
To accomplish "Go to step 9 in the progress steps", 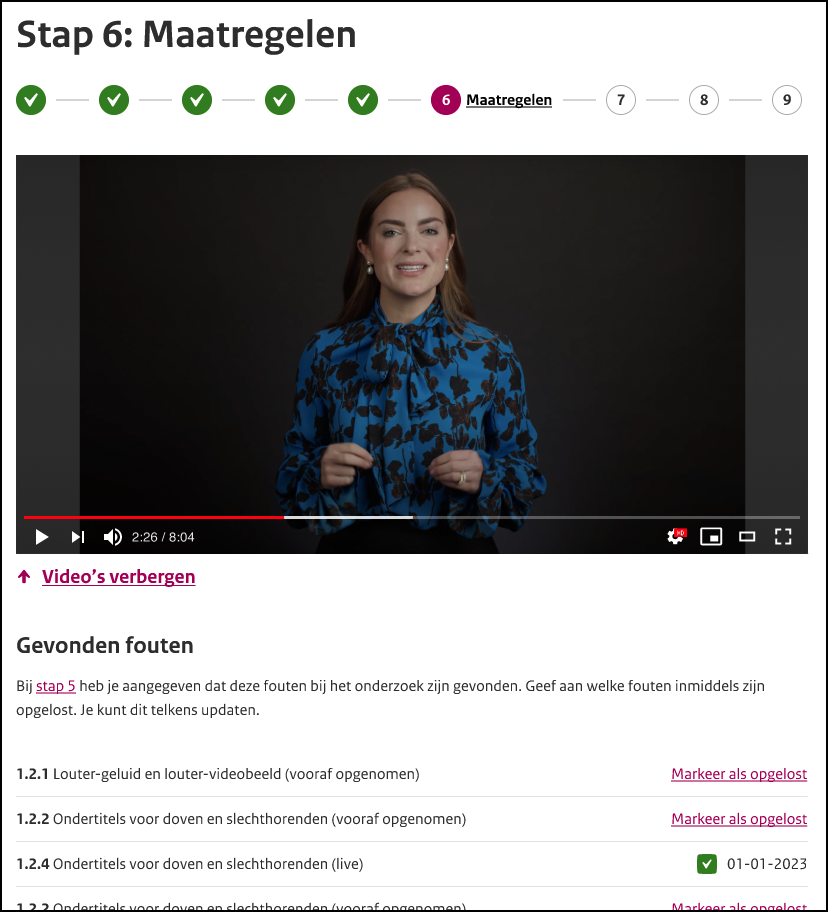I will click(x=787, y=100).
